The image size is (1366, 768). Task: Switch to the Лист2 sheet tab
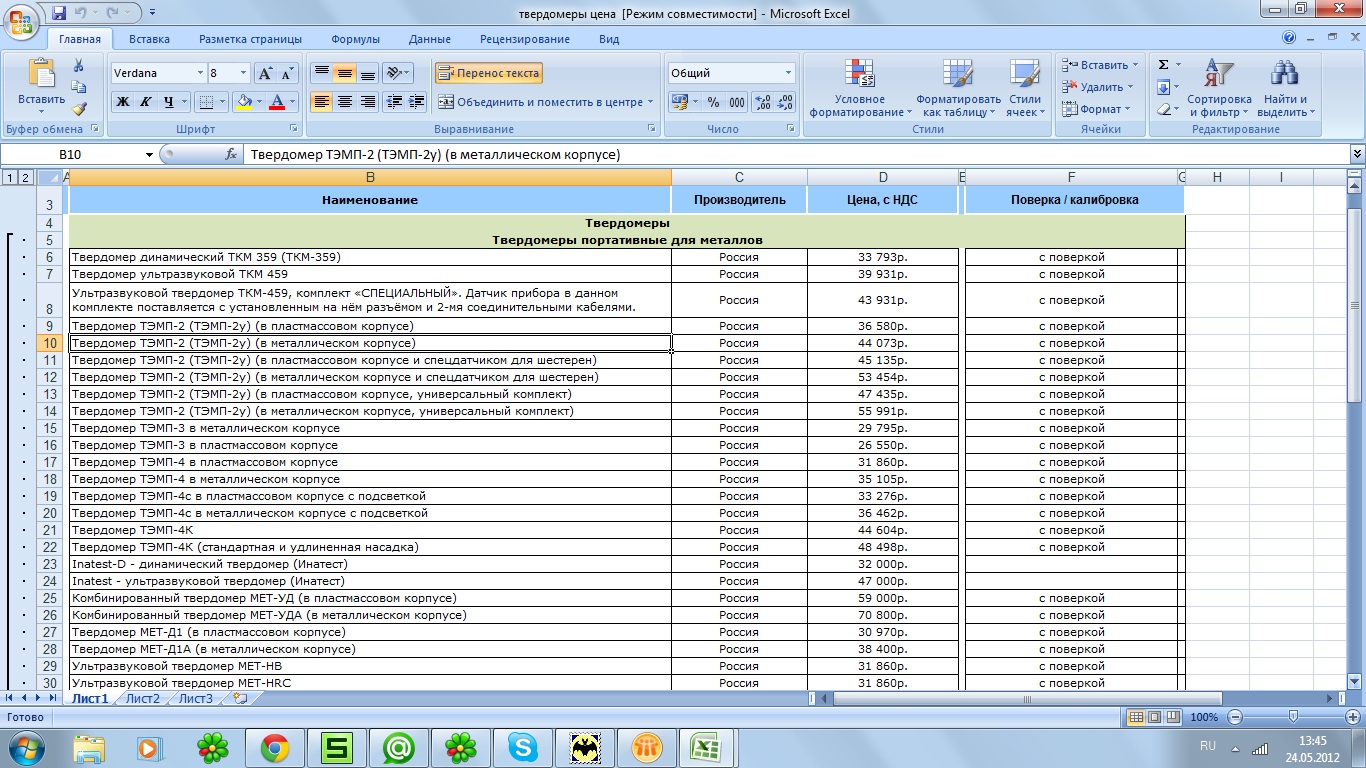143,698
